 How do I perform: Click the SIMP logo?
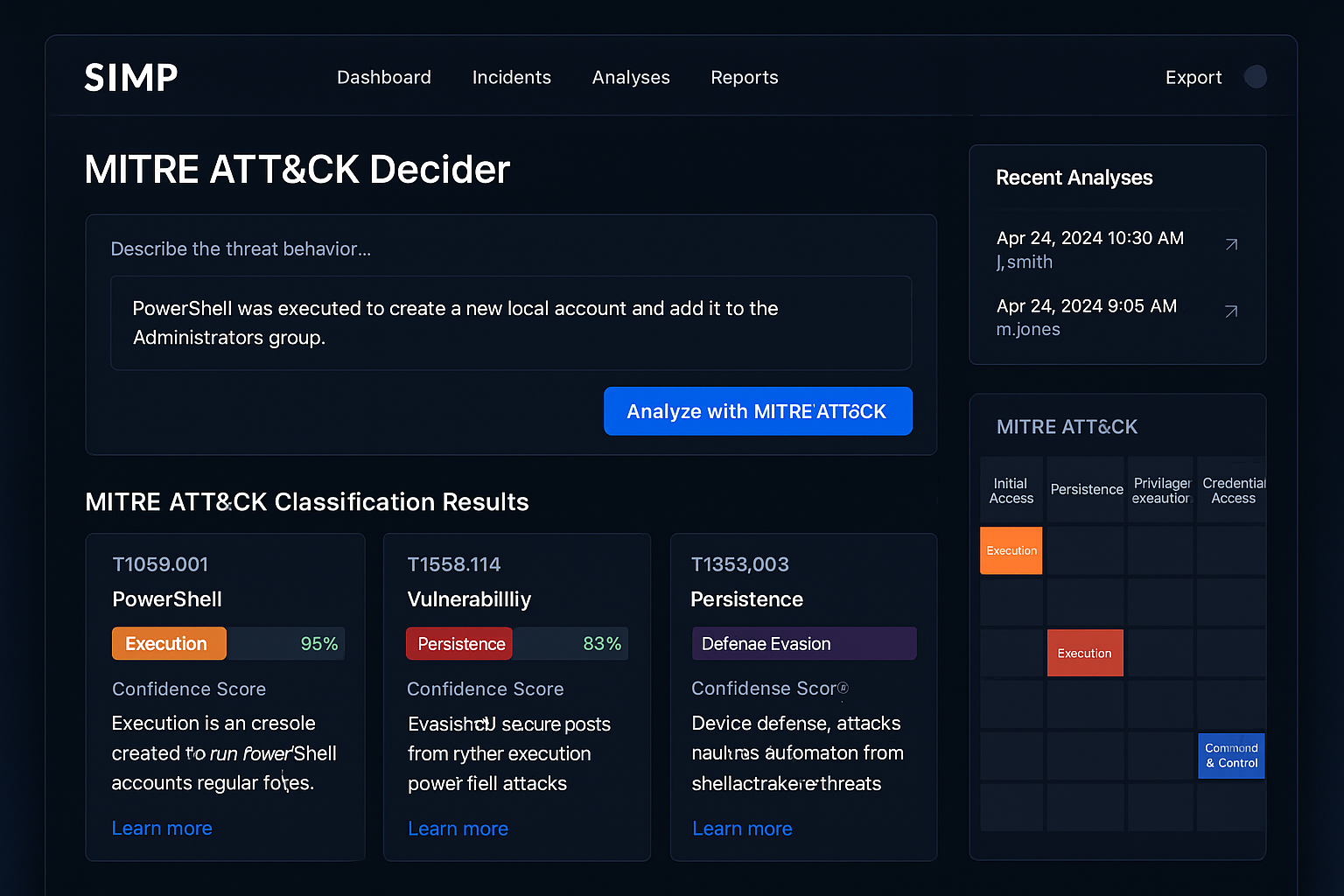pyautogui.click(x=130, y=77)
